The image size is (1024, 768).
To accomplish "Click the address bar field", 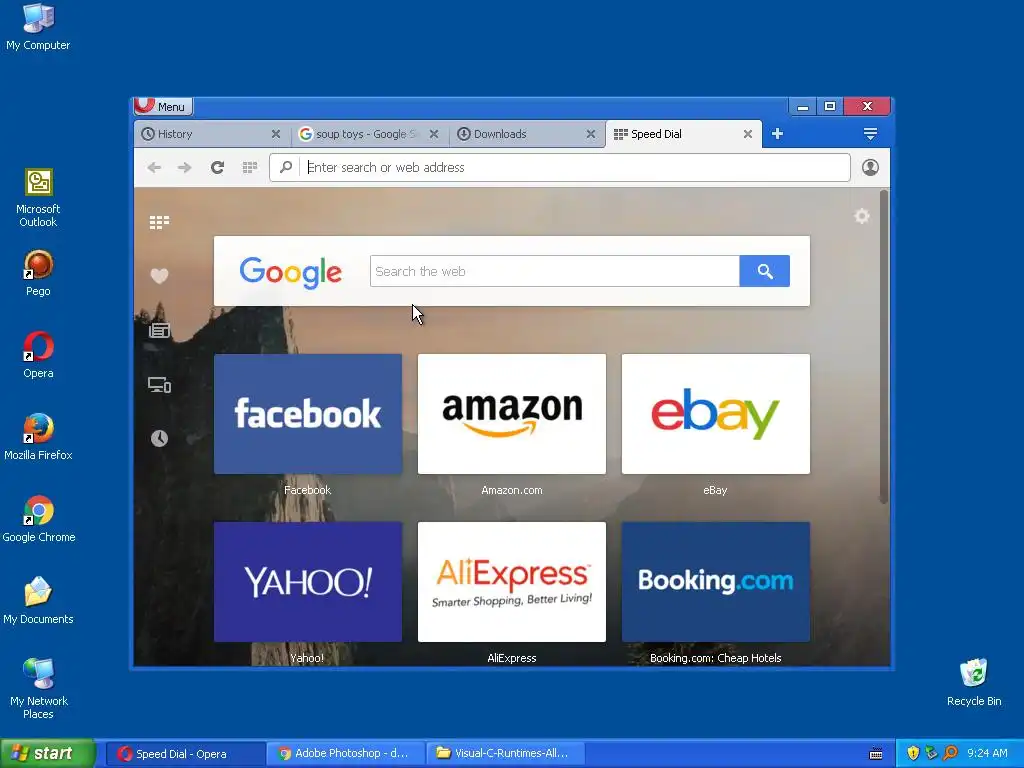I will (x=560, y=168).
